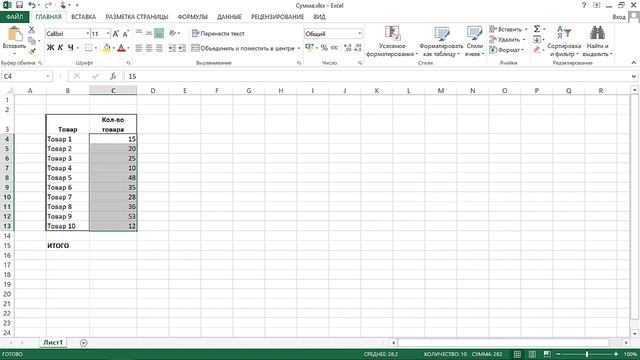This screenshot has height=360, width=640.
Task: Click the Paste (Вставить) clipboard icon
Action: point(15,34)
